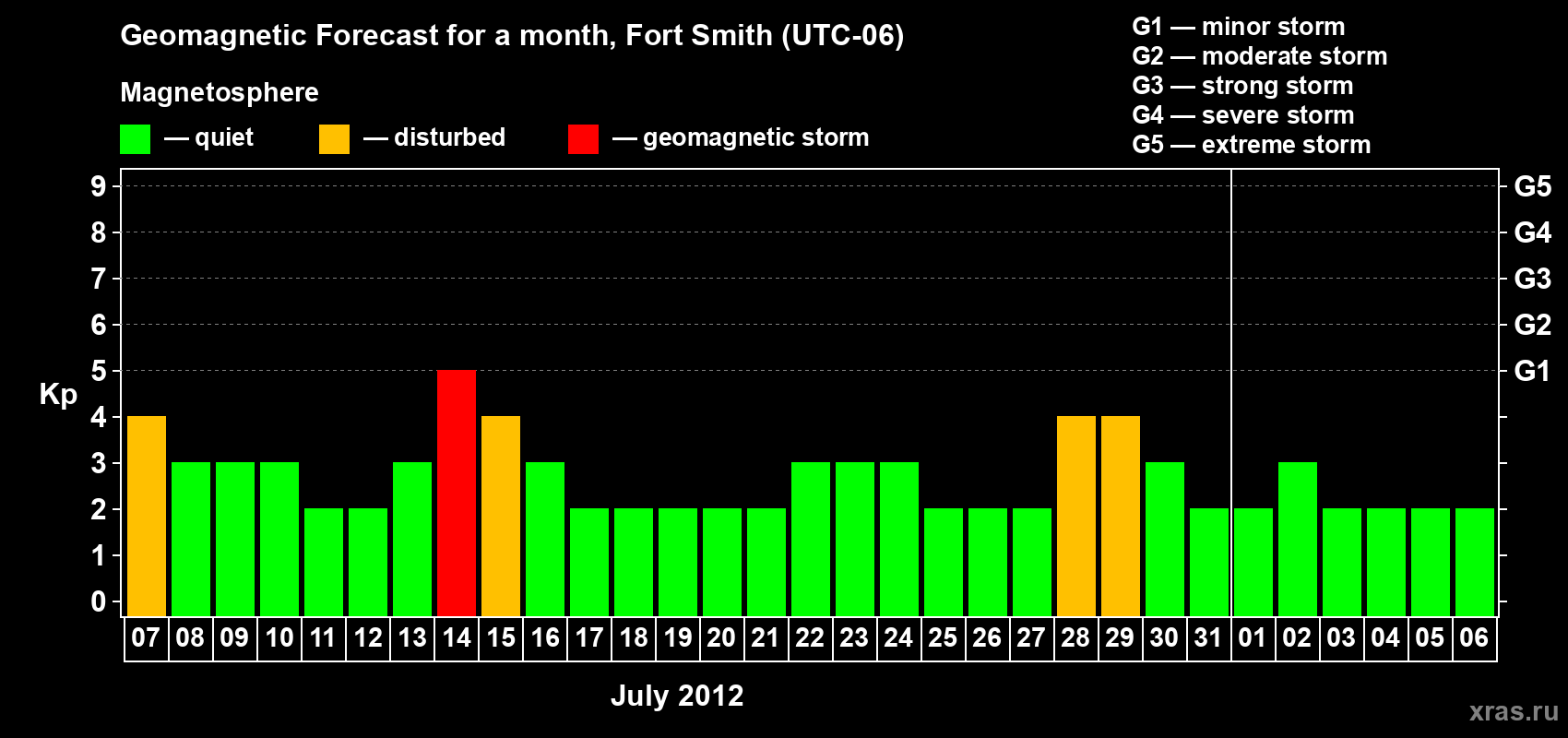Screen dimensions: 1568x738
Task: Select the orange bar for July 15
Action: (x=501, y=516)
